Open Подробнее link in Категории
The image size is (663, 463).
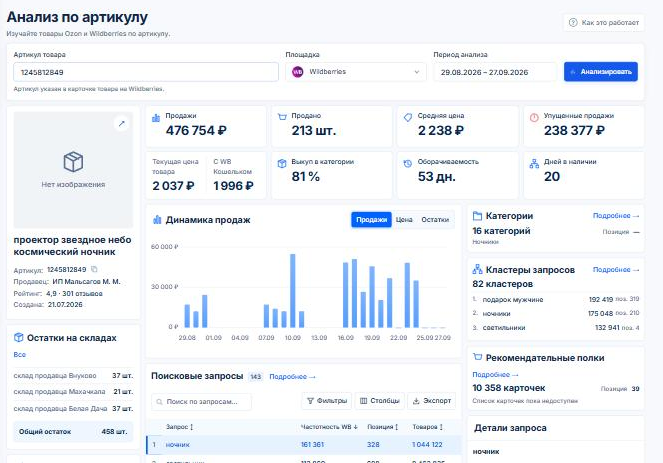click(616, 216)
